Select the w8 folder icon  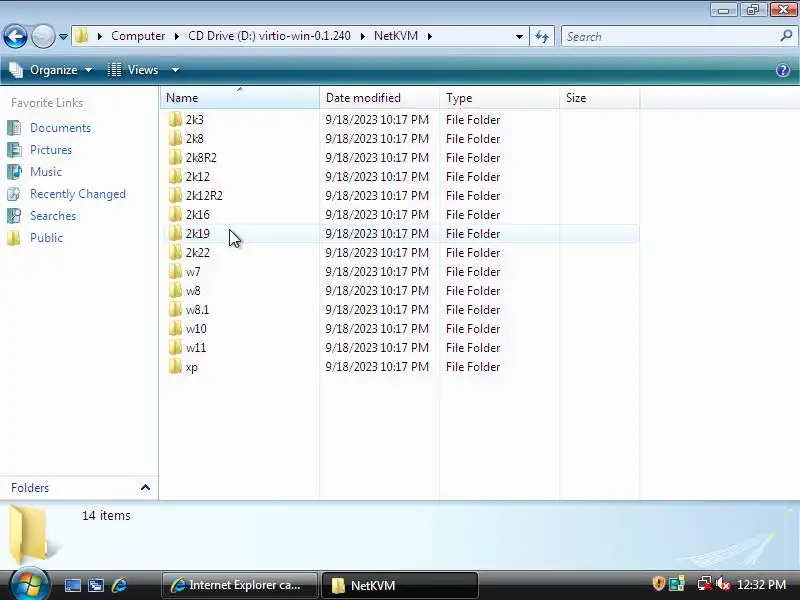click(x=175, y=290)
